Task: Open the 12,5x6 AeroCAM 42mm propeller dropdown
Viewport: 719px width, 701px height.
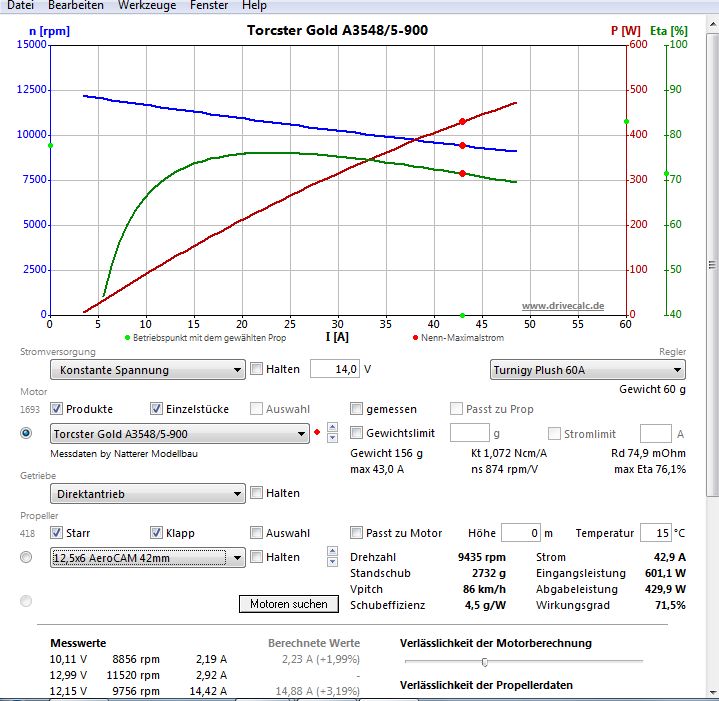Action: [x=148, y=557]
